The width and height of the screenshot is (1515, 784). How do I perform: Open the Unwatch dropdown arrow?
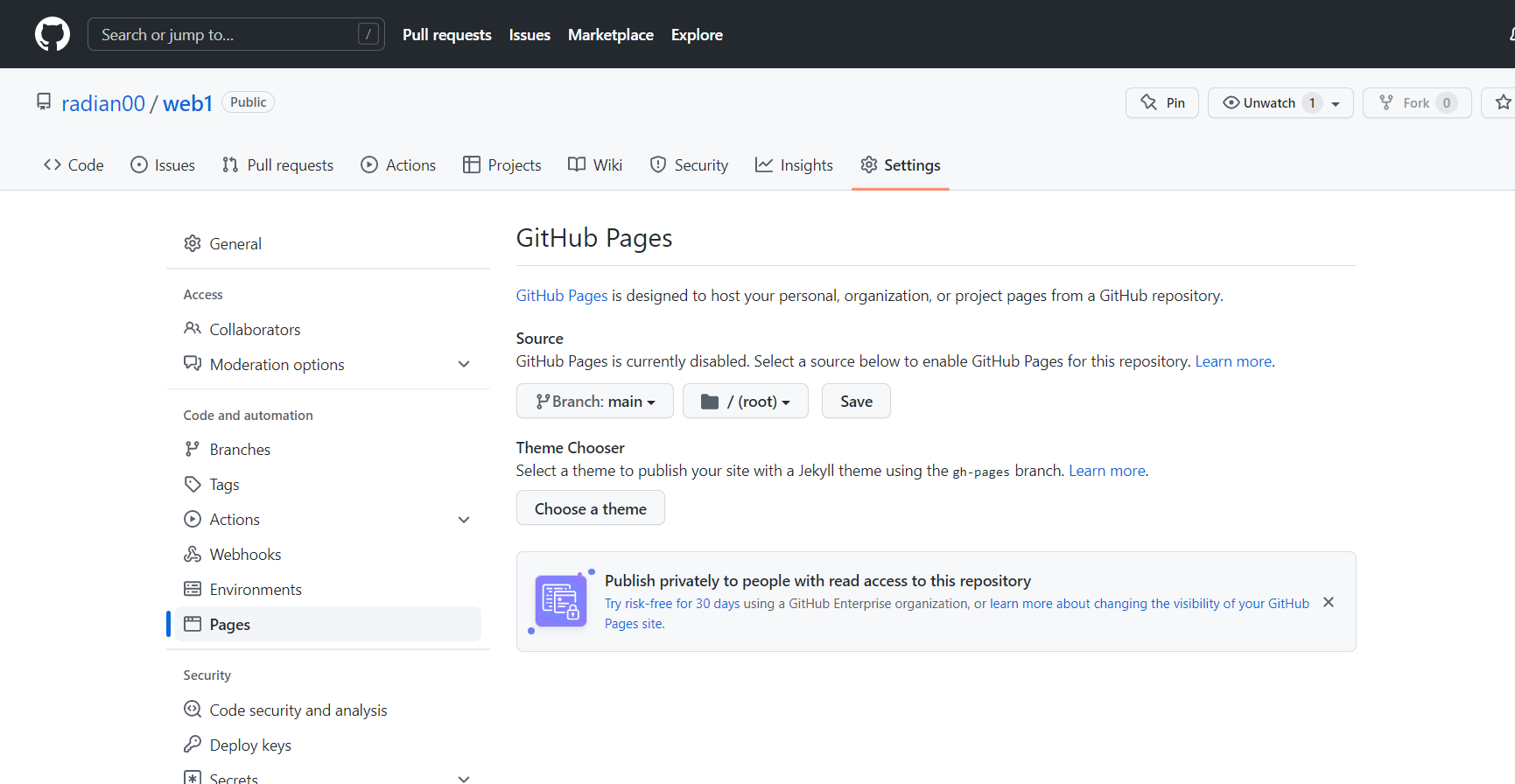(1336, 103)
